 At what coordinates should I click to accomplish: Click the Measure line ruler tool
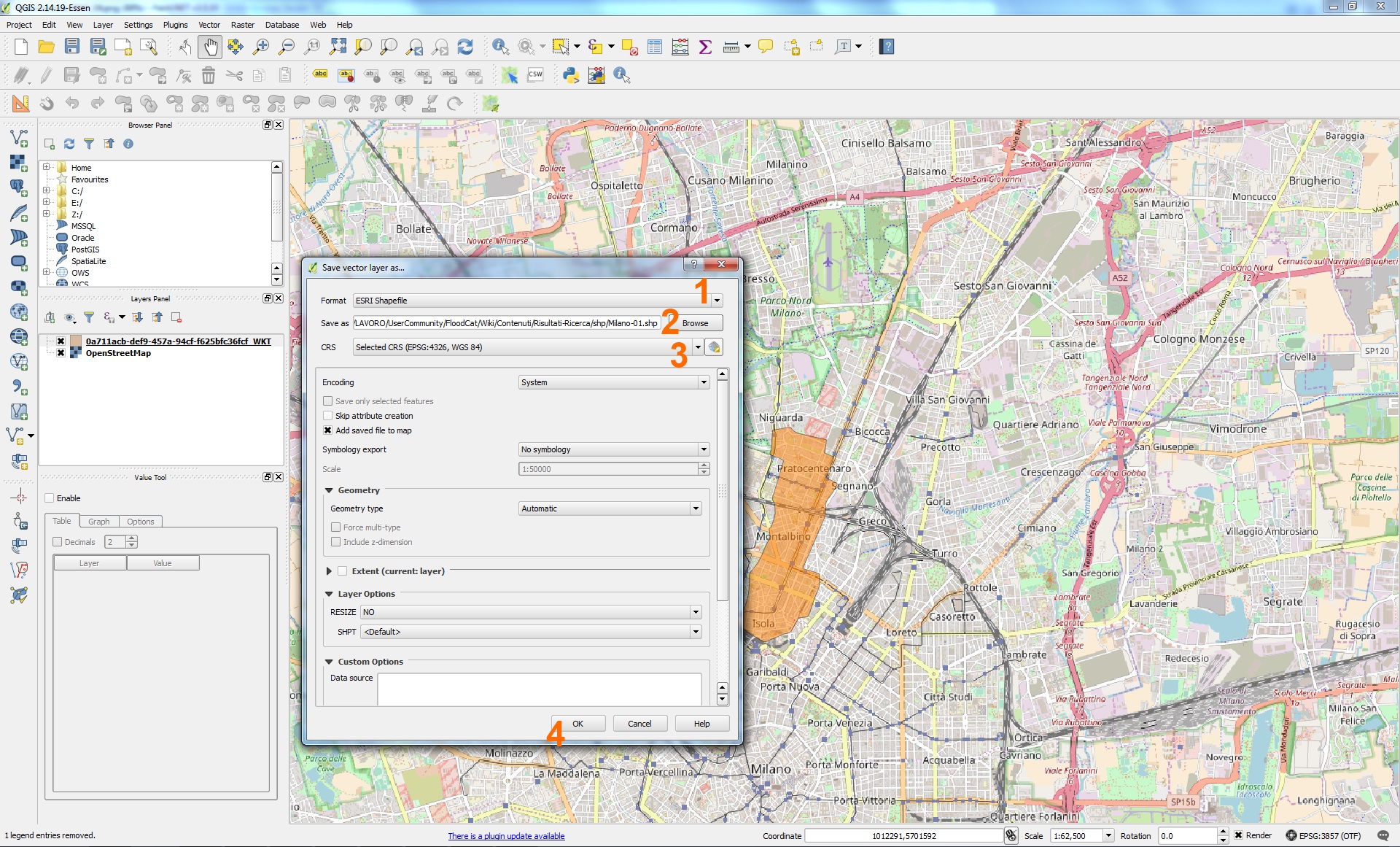point(731,47)
